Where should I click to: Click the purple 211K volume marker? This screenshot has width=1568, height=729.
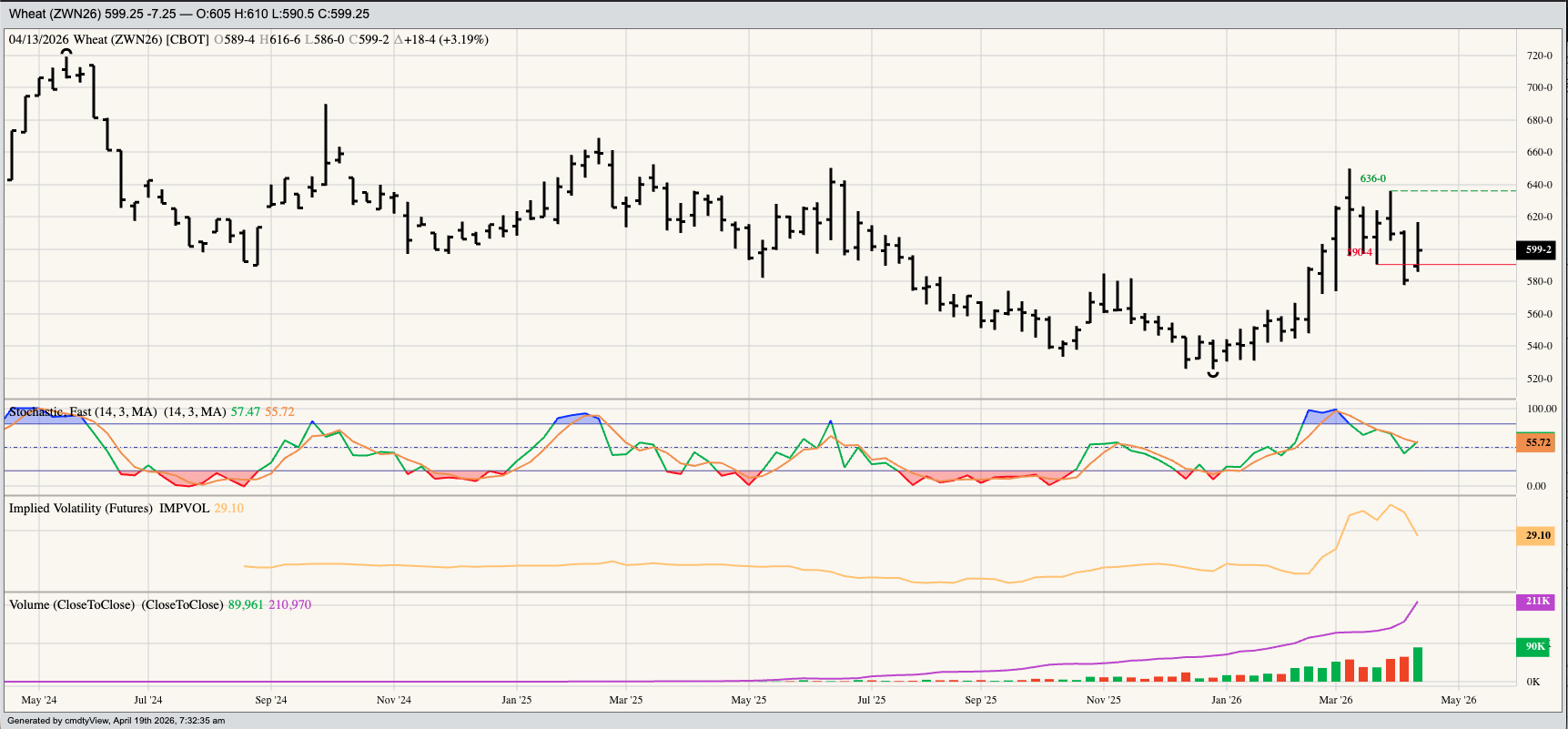pyautogui.click(x=1537, y=602)
